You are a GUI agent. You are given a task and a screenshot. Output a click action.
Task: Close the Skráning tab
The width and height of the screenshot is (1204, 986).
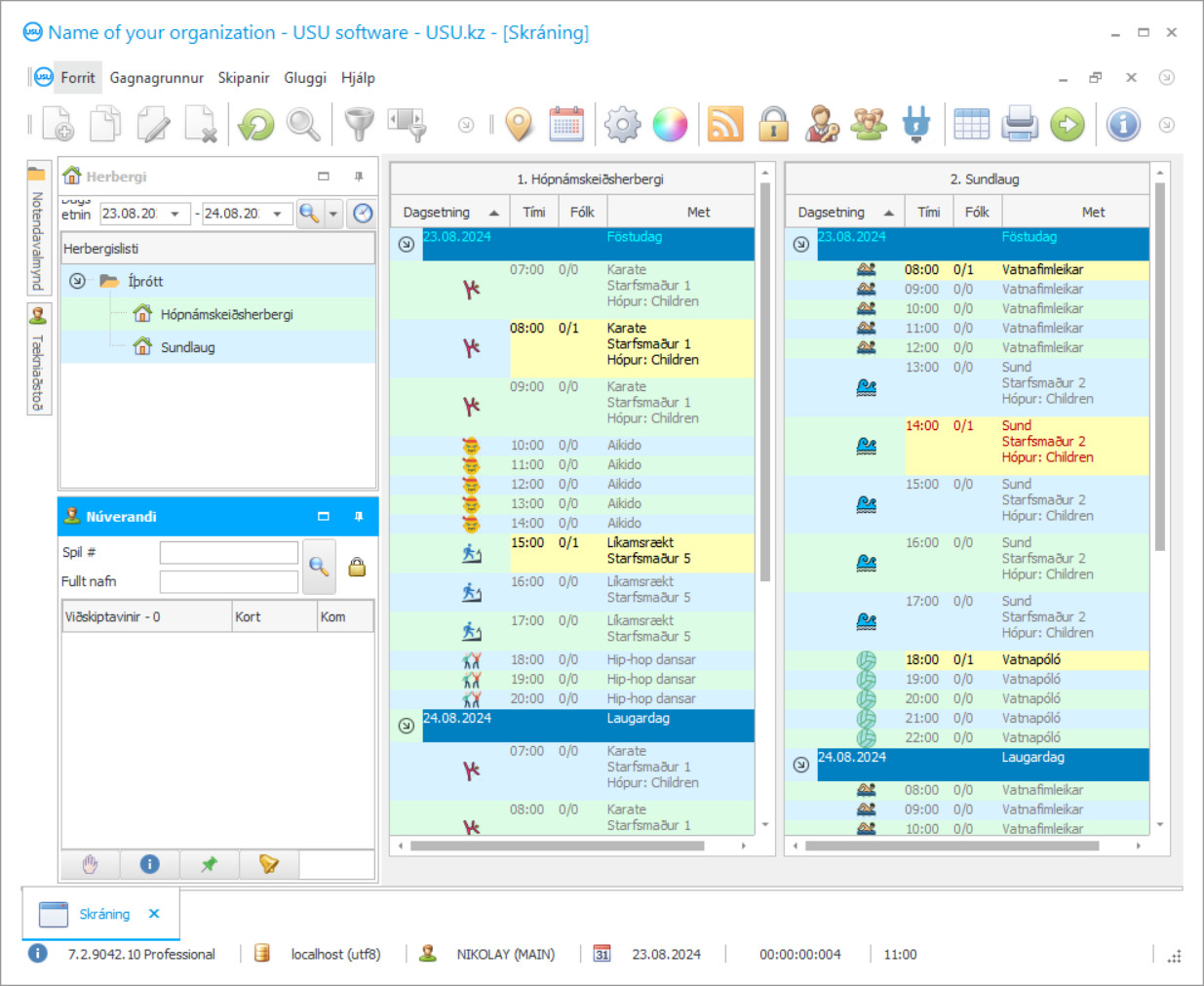(x=154, y=914)
